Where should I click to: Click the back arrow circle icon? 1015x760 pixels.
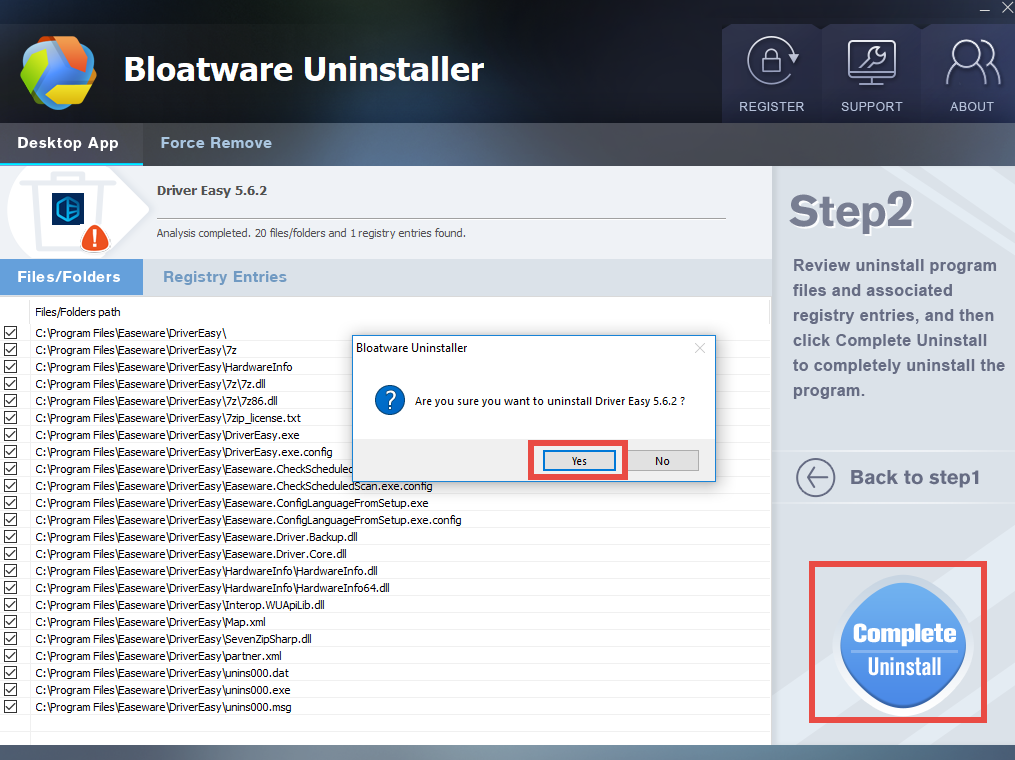coord(816,478)
